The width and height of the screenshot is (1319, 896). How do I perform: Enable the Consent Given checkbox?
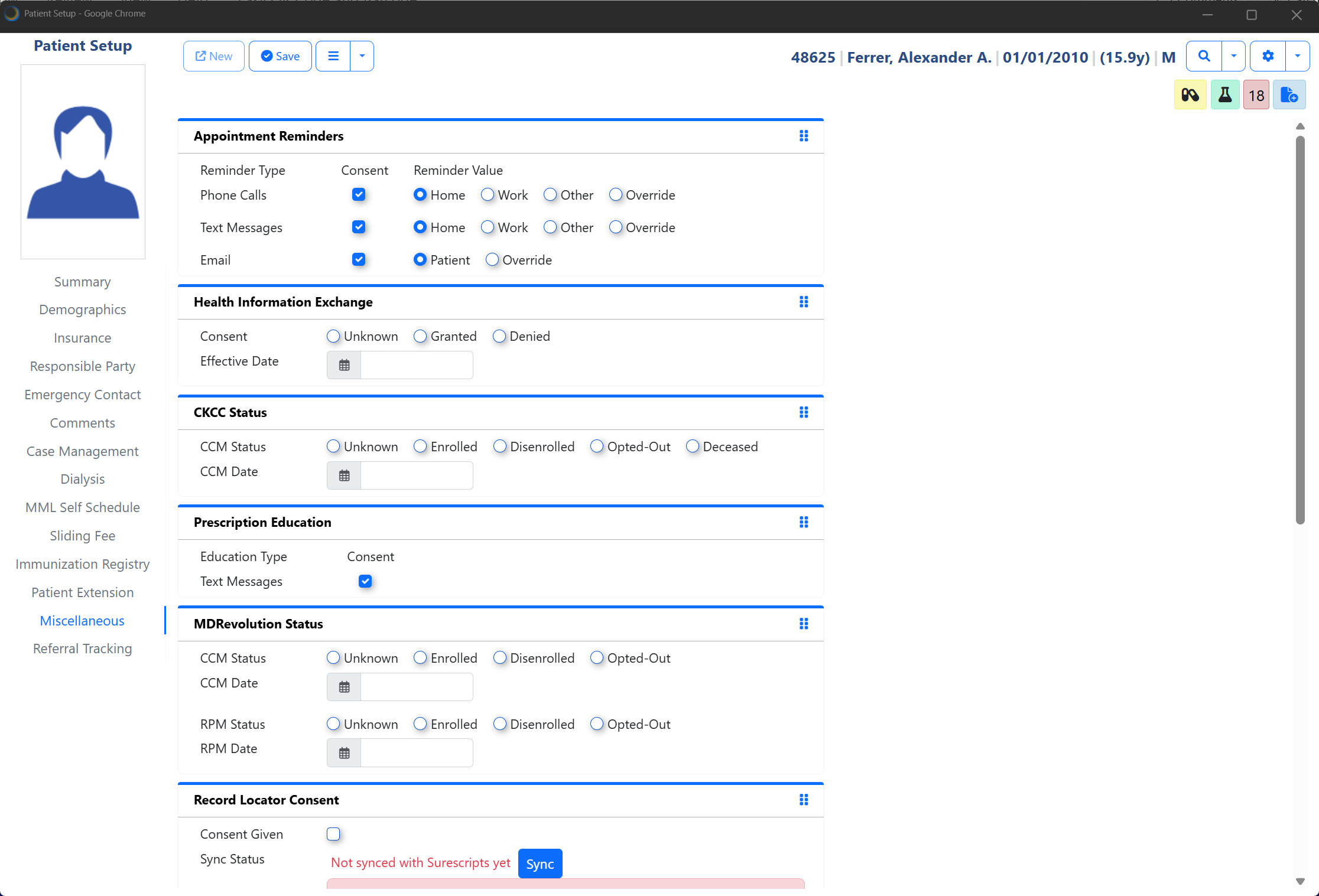333,834
